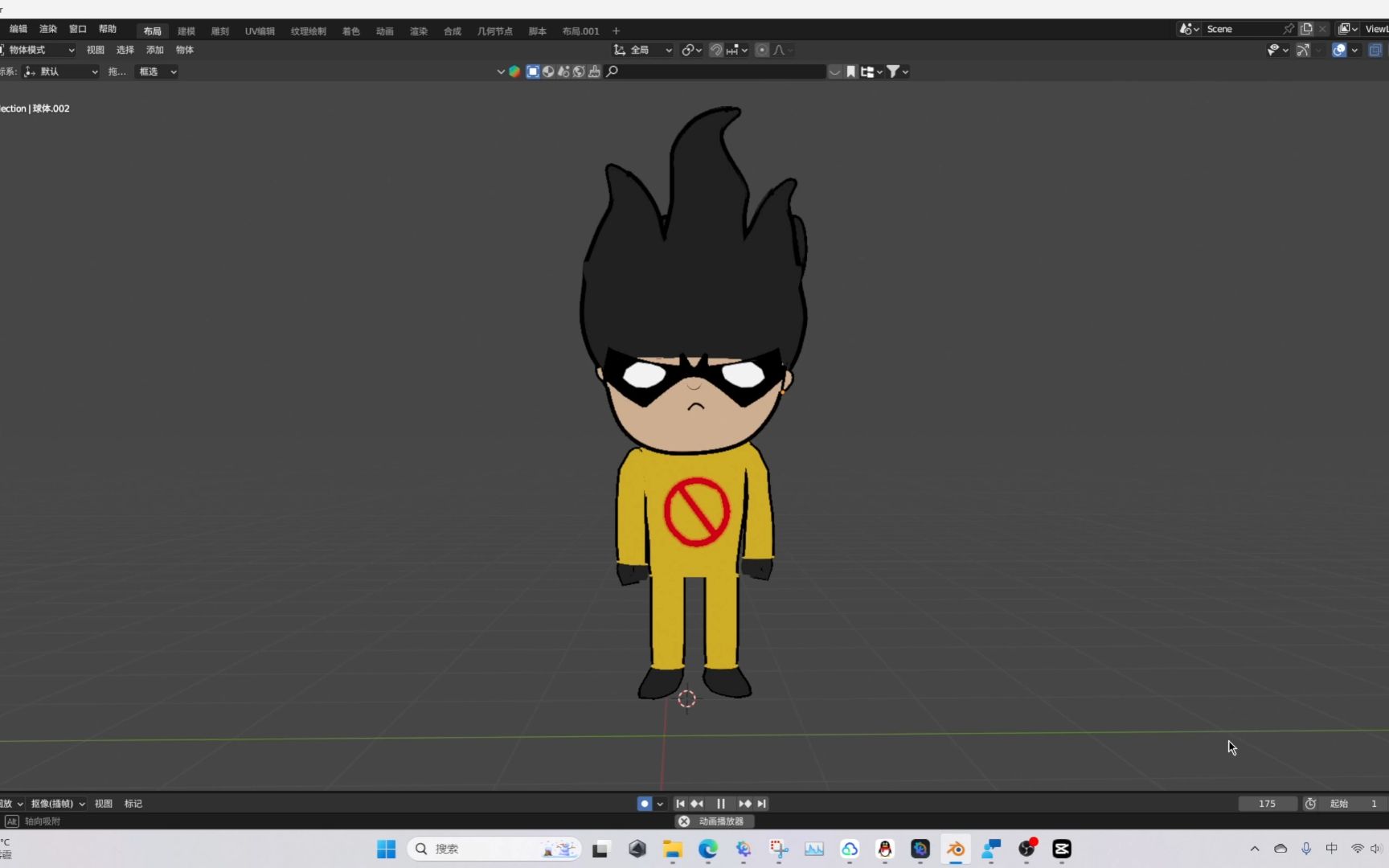The width and height of the screenshot is (1389, 868).
Task: Open the 默认 orientation dropdown
Action: (61, 72)
